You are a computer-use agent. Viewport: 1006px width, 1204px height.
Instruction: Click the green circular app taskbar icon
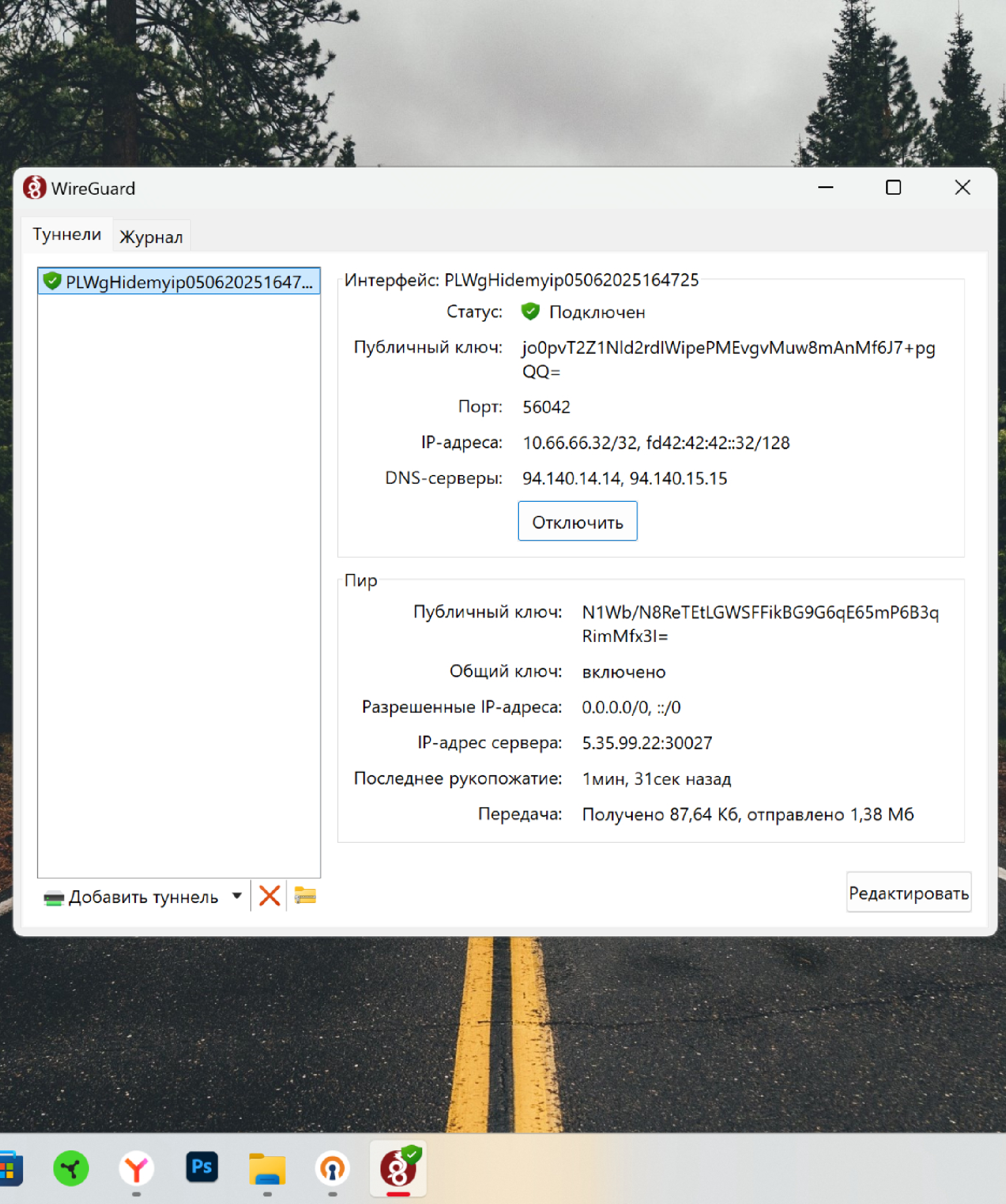pos(71,1168)
